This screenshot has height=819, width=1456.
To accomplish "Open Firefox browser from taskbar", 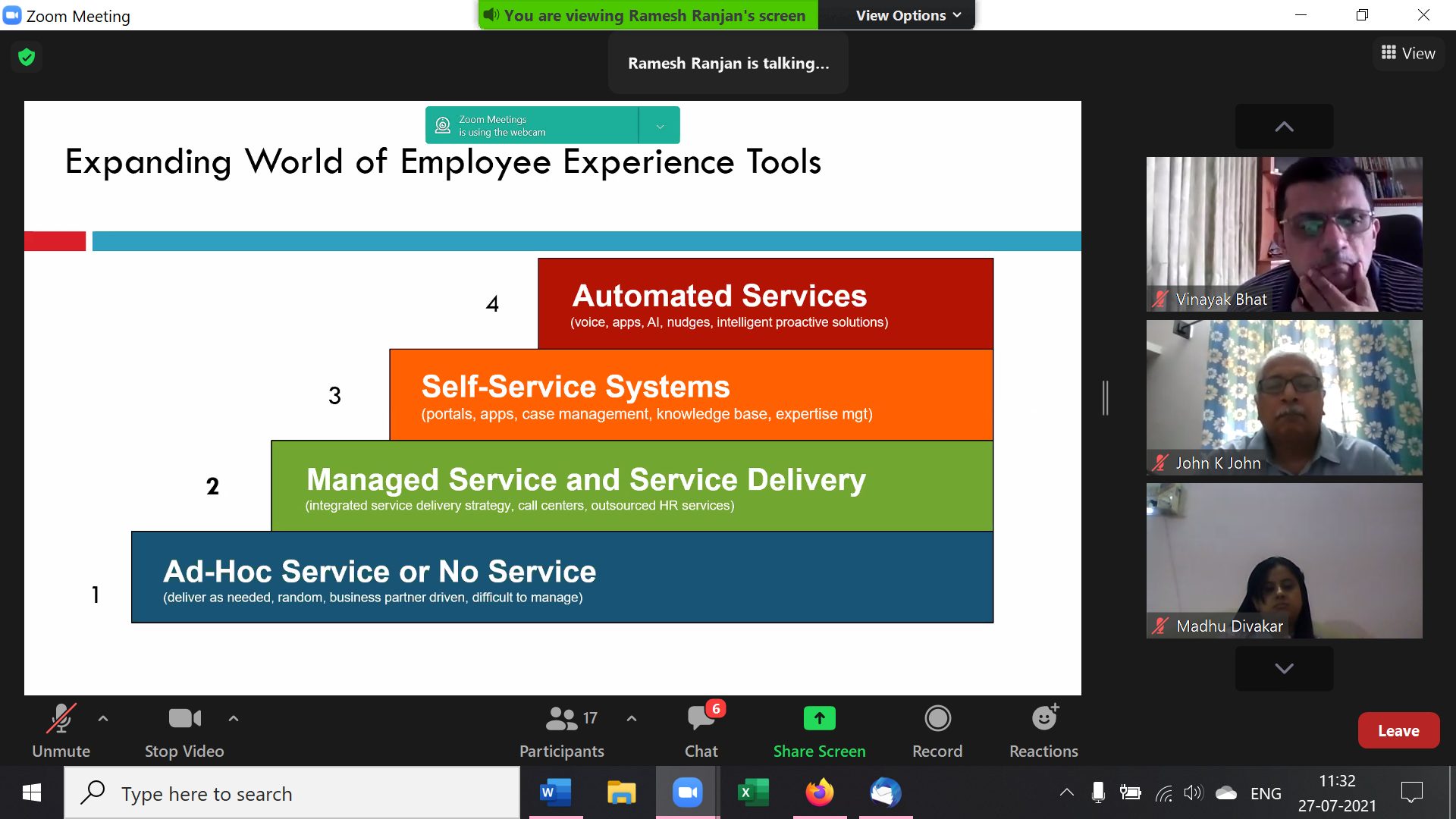I will pos(820,792).
